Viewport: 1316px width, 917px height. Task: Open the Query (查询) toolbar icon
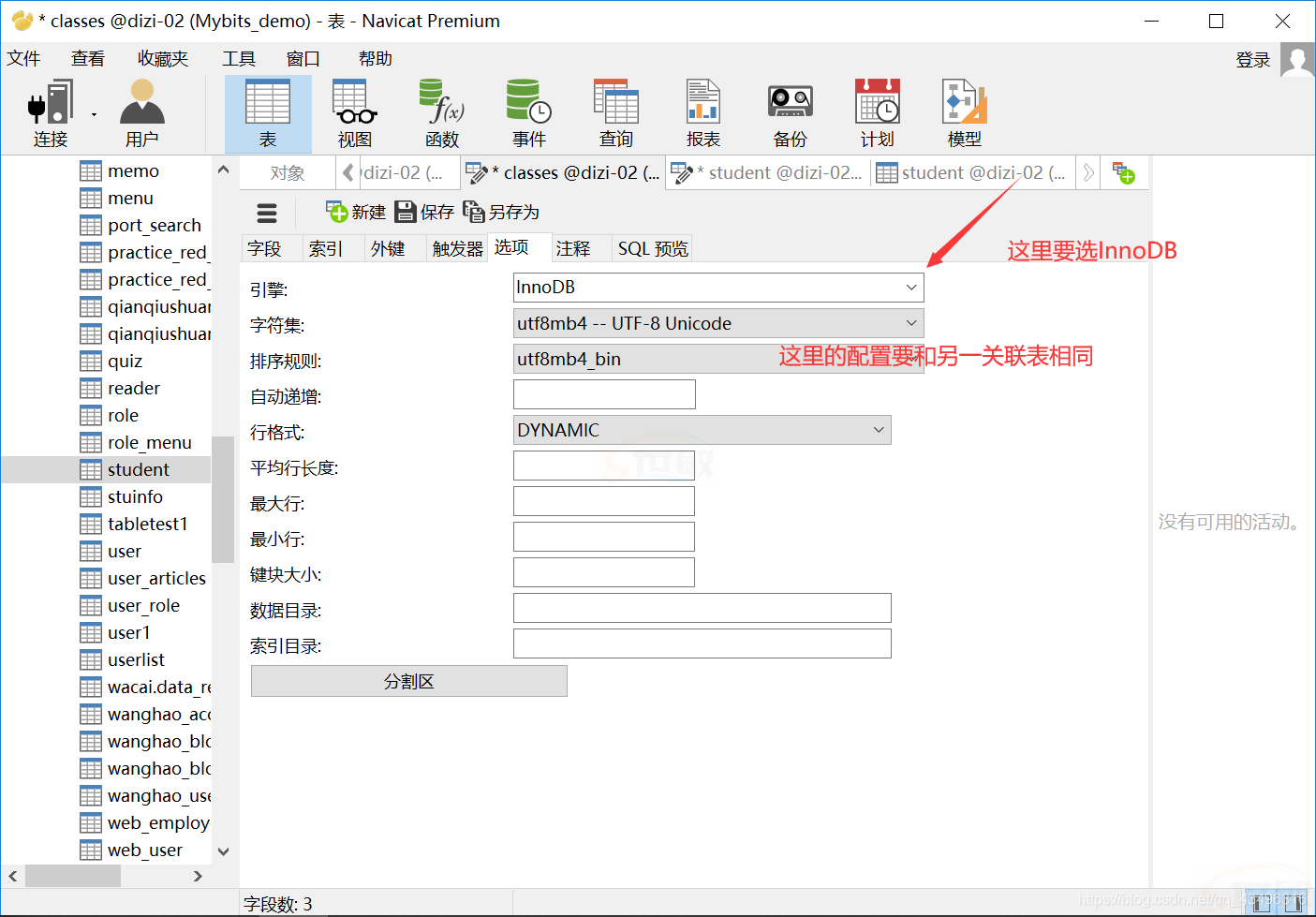[616, 114]
